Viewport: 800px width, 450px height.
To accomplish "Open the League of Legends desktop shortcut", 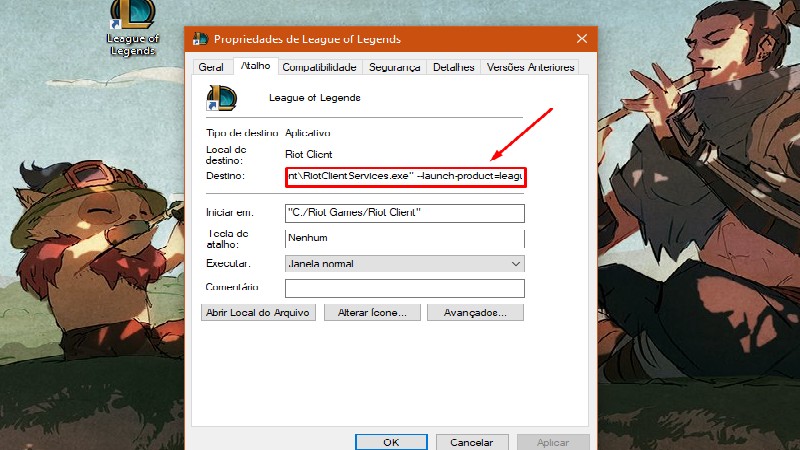I will (133, 28).
